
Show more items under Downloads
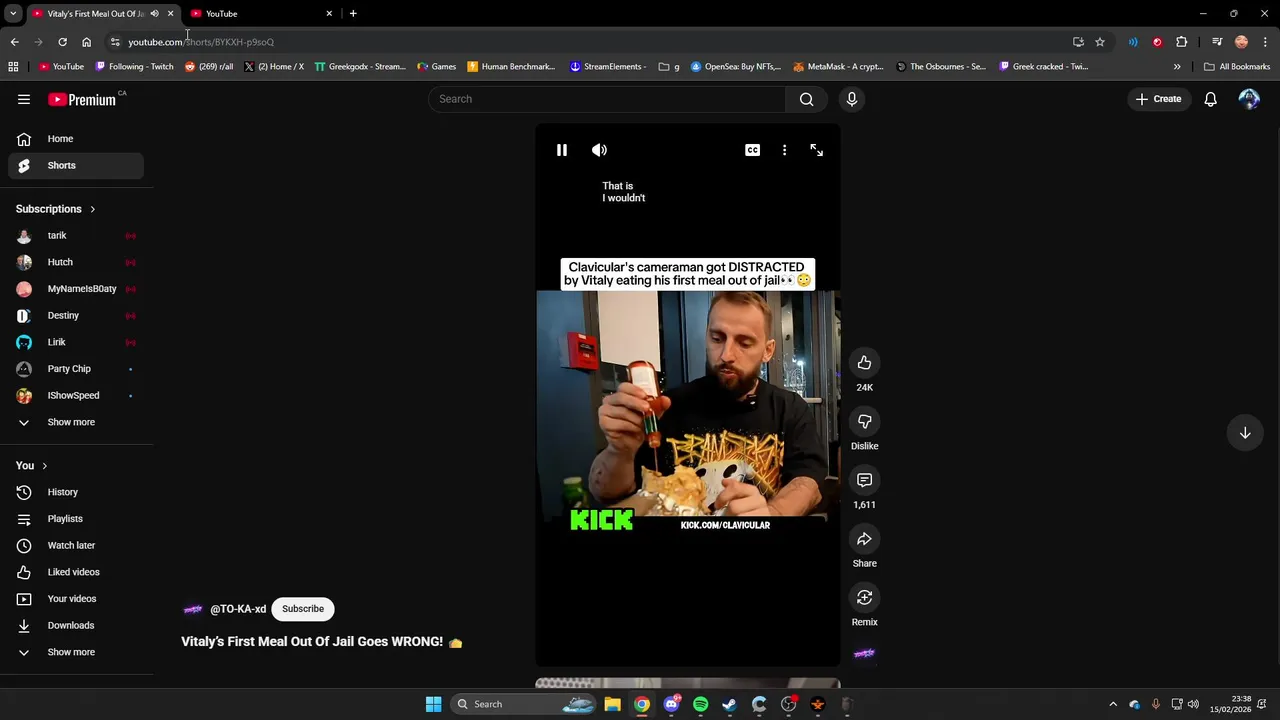(x=76, y=652)
